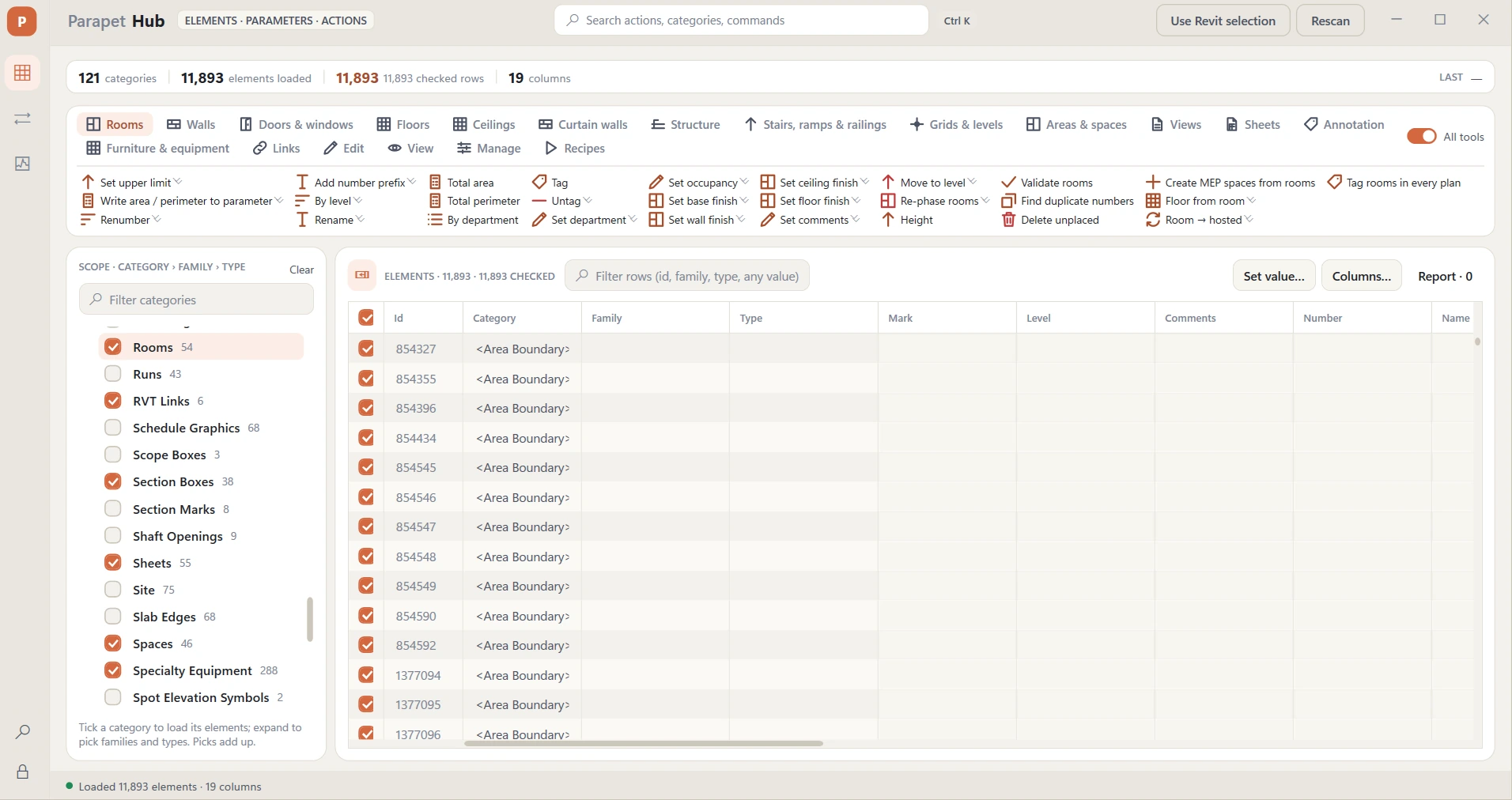Uncheck the Section Boxes checkbox
The width and height of the screenshot is (1512, 800).
113,481
